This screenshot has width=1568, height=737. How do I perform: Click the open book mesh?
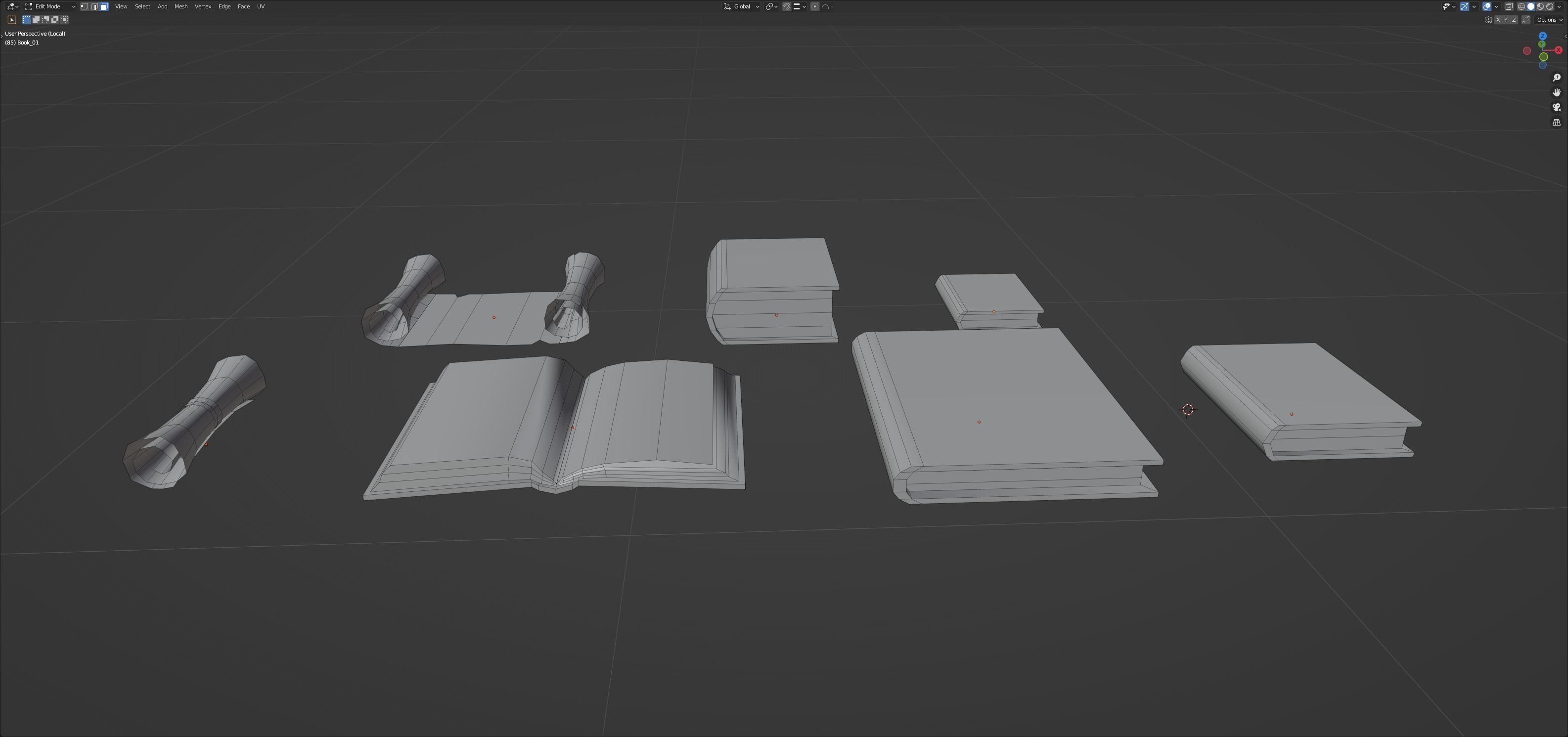pos(554,427)
